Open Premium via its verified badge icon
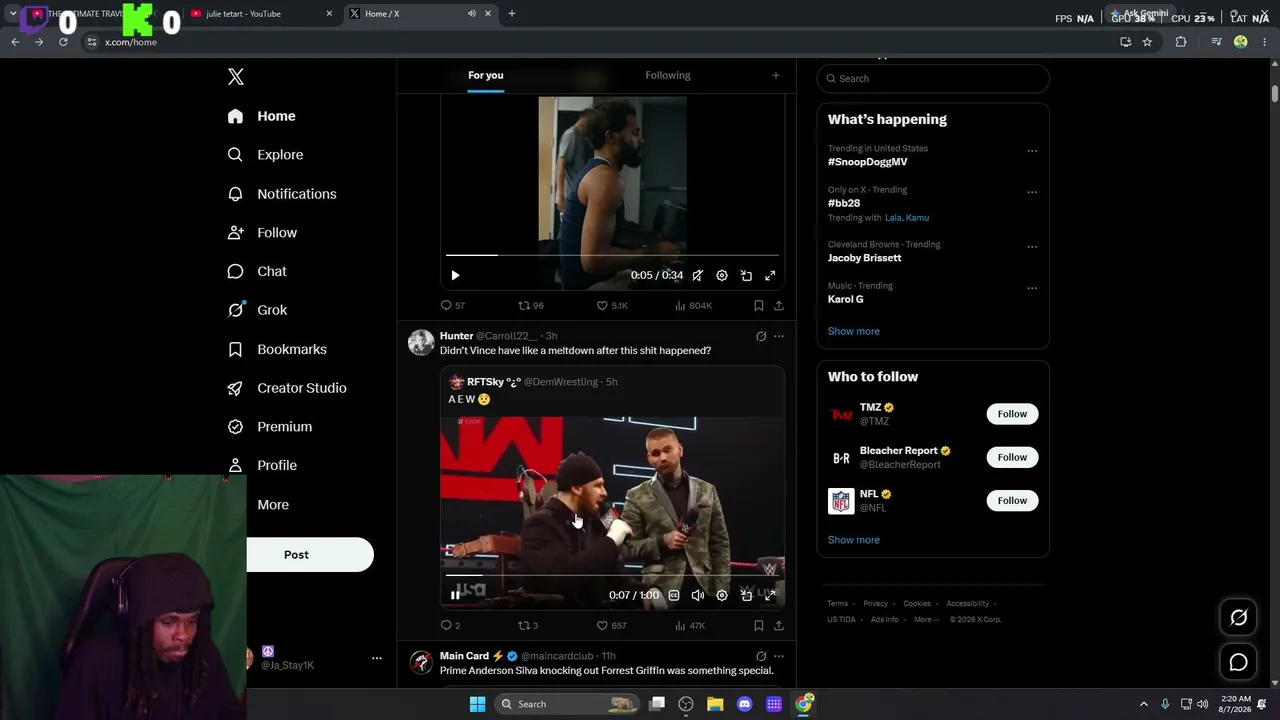 (235, 427)
